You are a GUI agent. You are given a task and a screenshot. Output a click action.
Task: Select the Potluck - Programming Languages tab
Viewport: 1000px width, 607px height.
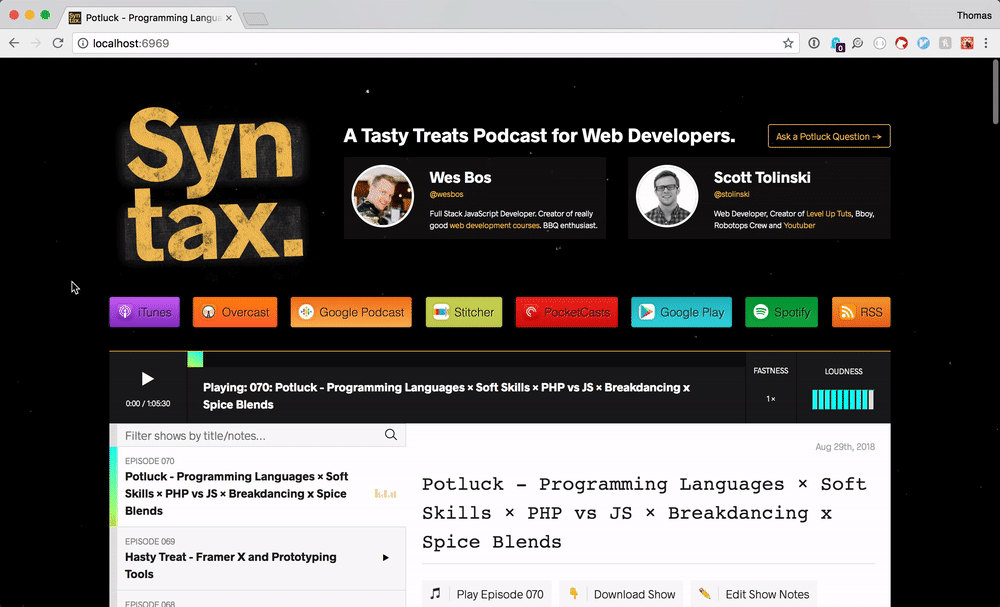pyautogui.click(x=150, y=18)
